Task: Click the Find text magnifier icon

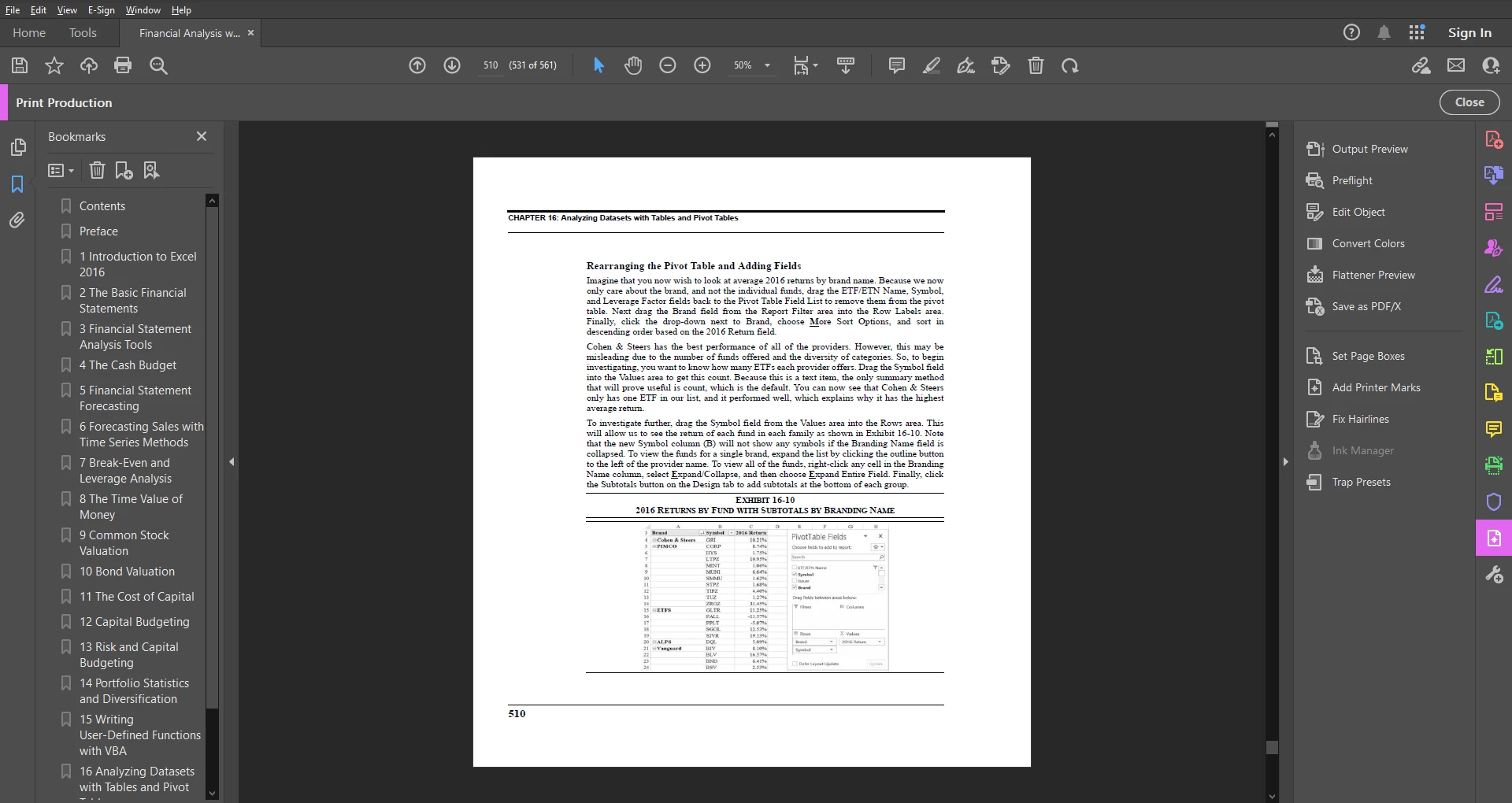Action: pyautogui.click(x=158, y=65)
